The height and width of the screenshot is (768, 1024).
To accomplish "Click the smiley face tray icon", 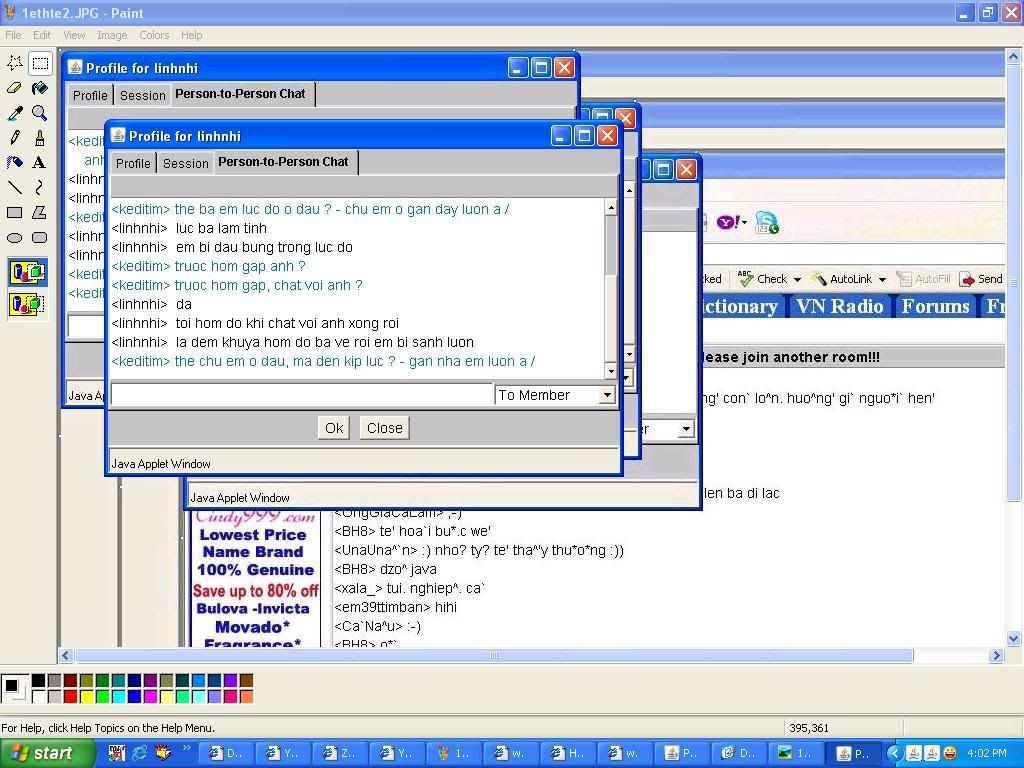I will 950,753.
